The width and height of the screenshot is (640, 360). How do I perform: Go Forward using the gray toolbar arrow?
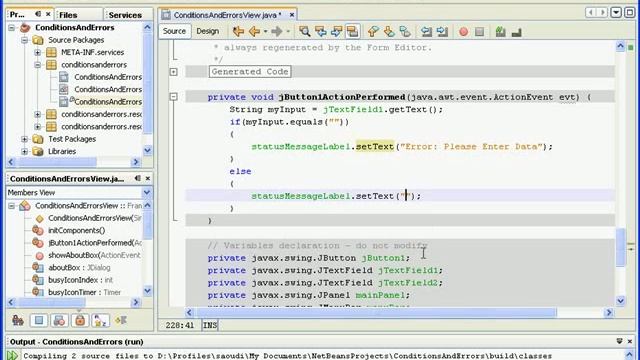pos(277,31)
